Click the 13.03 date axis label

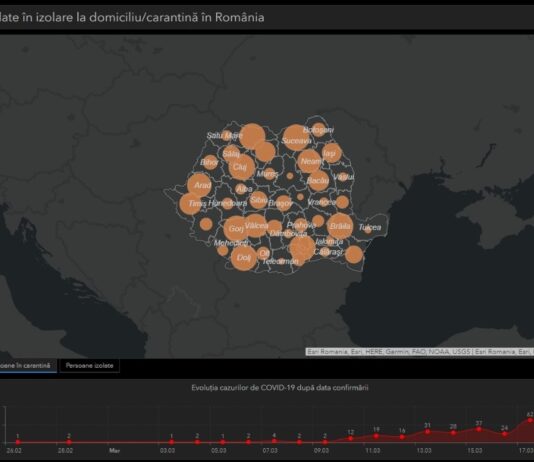click(424, 450)
